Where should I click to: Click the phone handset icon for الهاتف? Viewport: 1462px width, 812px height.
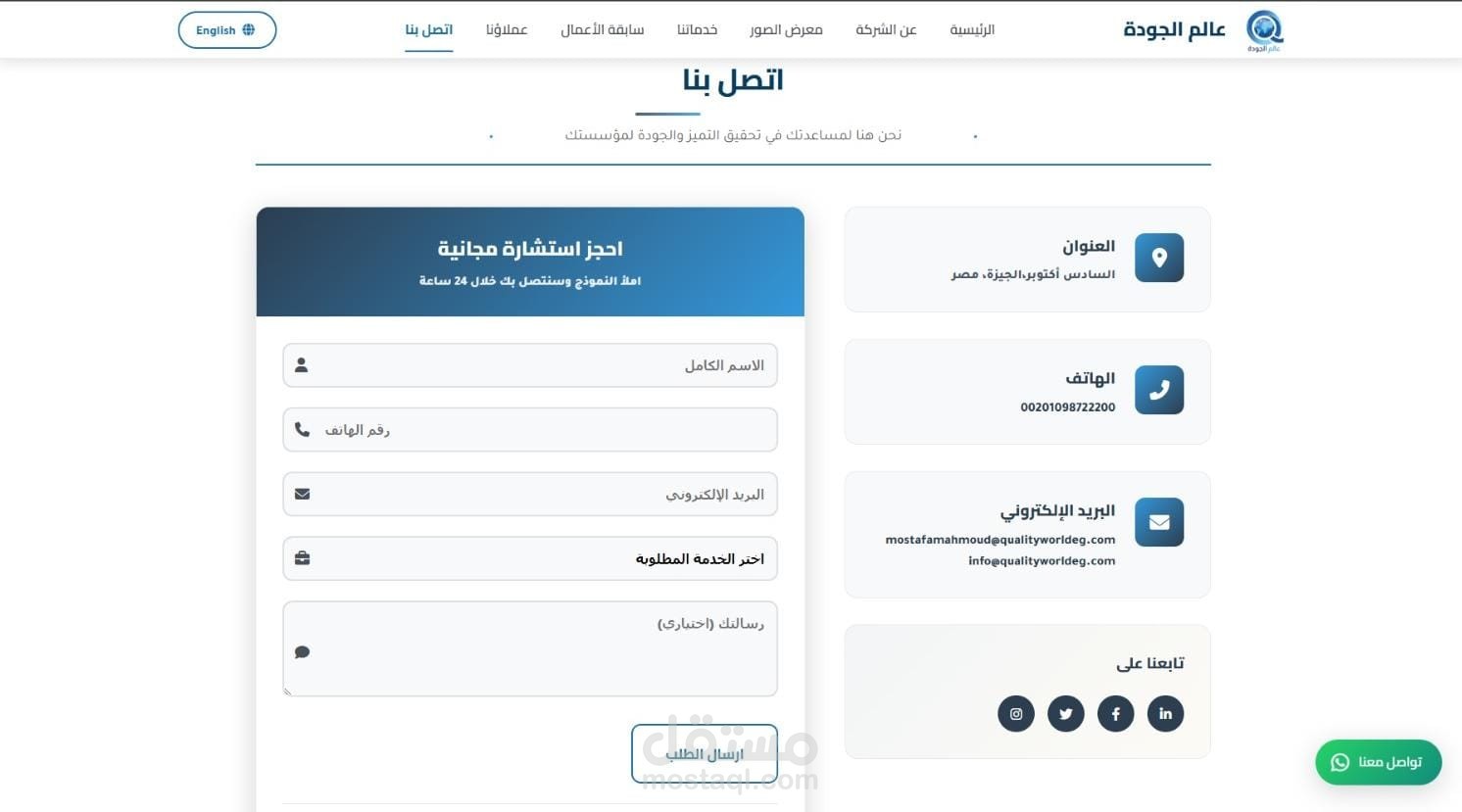tap(1159, 390)
